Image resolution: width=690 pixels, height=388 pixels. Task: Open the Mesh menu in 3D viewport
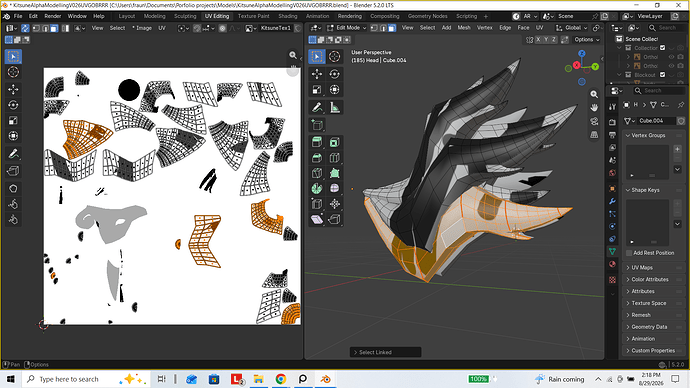[464, 28]
